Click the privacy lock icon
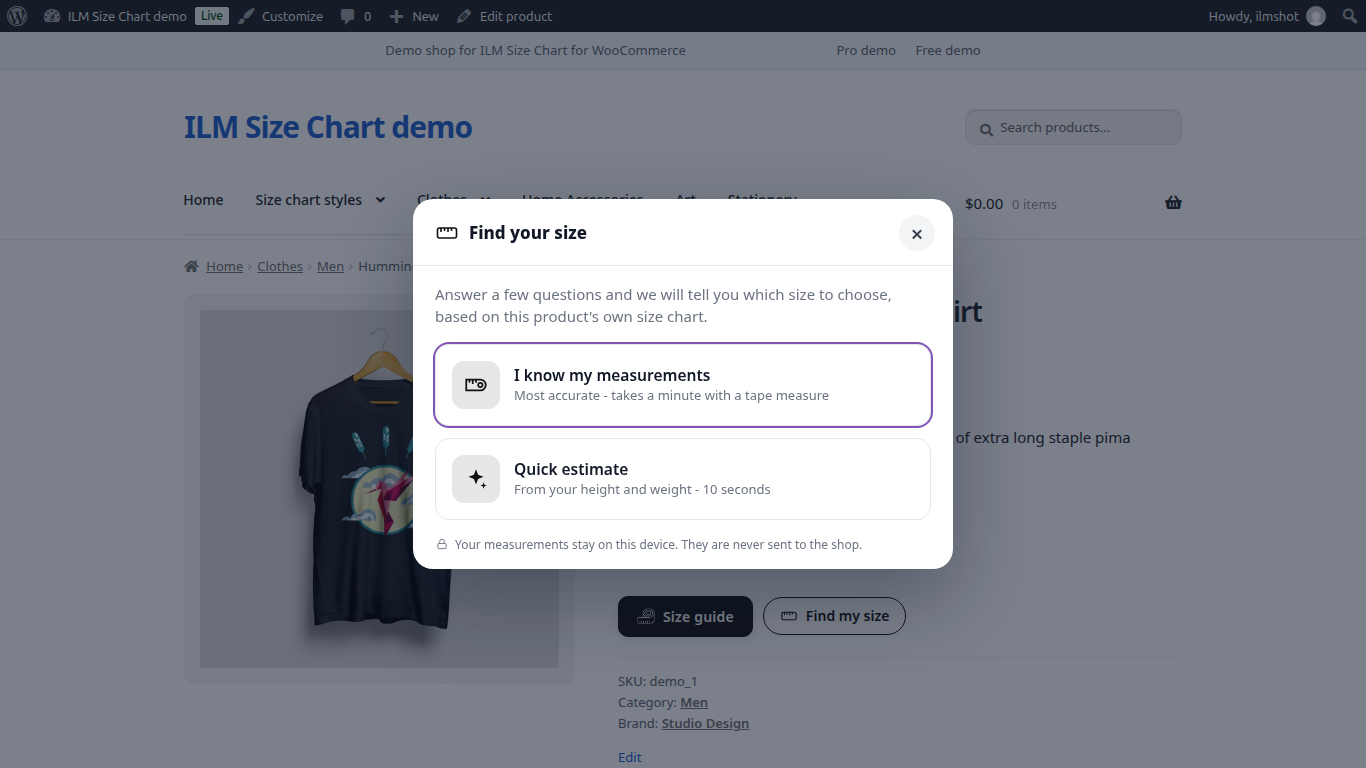 [x=442, y=545]
